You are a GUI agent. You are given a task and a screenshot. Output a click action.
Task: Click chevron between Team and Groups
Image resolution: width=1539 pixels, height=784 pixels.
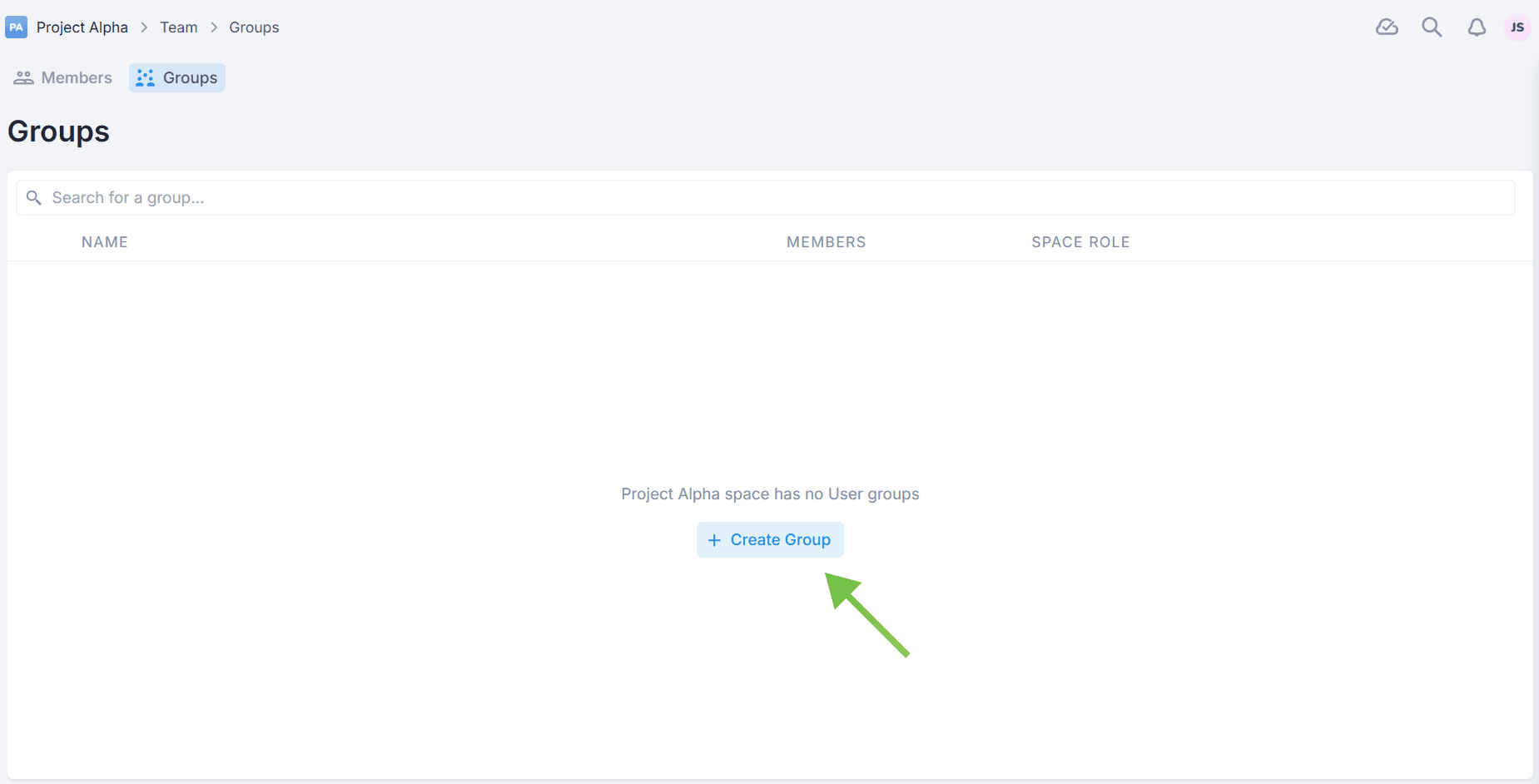pos(214,27)
